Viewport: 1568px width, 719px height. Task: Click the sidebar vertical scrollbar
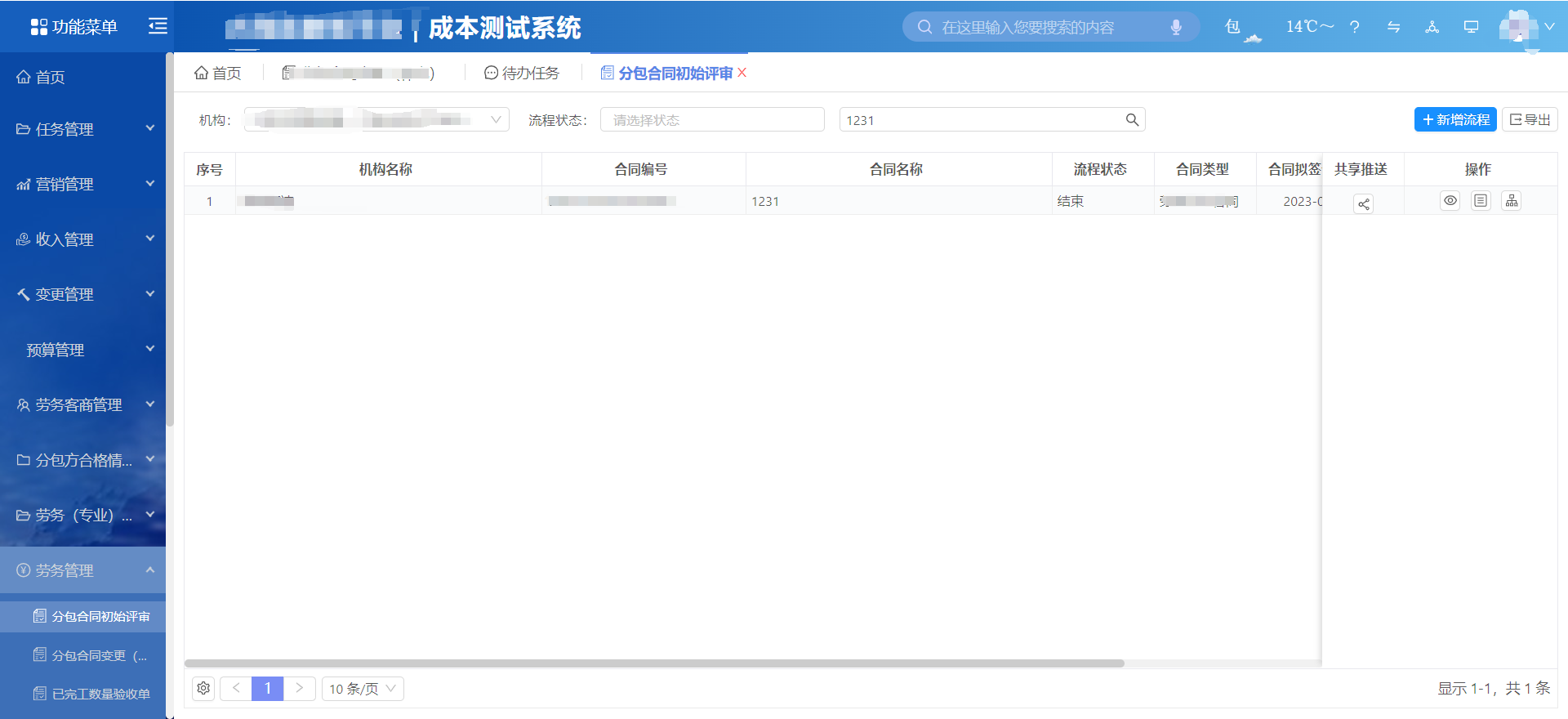tap(170, 239)
